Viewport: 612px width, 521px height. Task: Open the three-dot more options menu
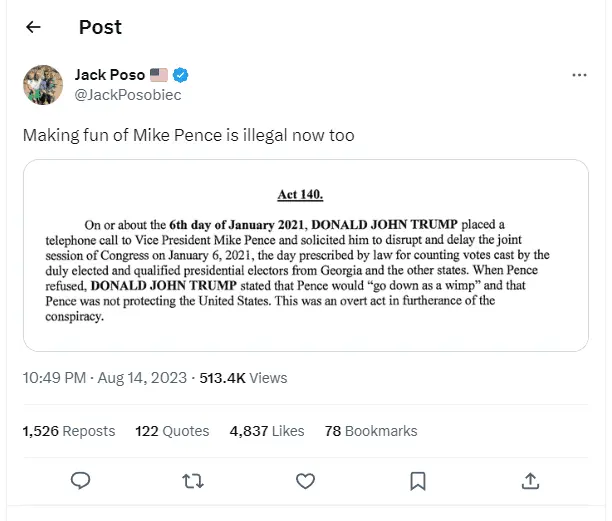coord(579,76)
